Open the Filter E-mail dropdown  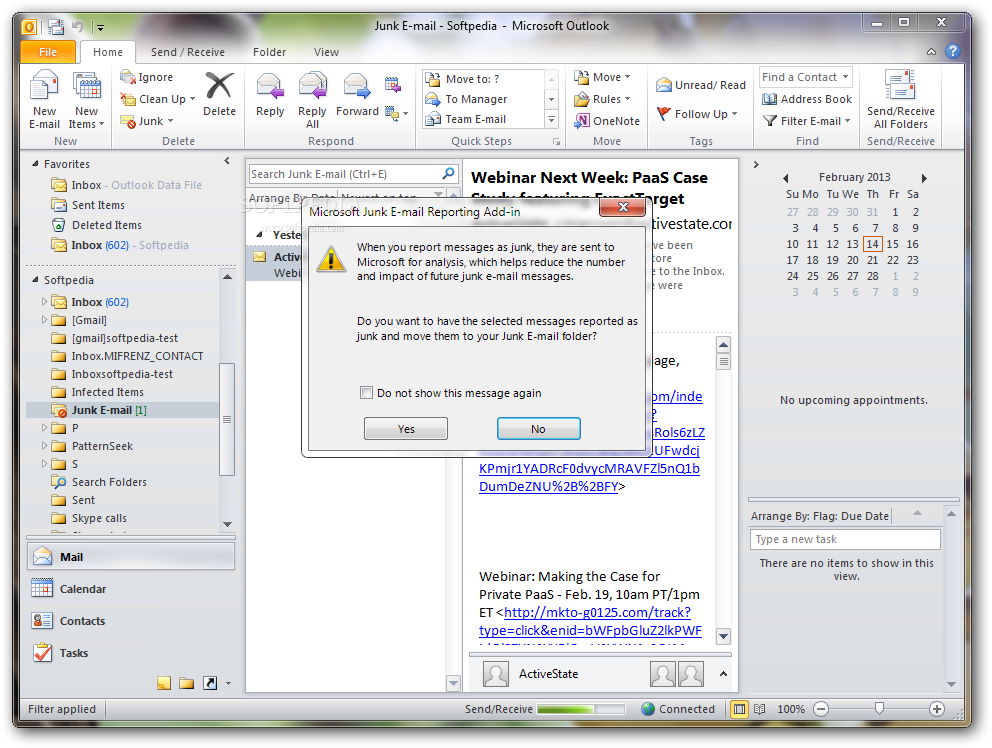[847, 121]
